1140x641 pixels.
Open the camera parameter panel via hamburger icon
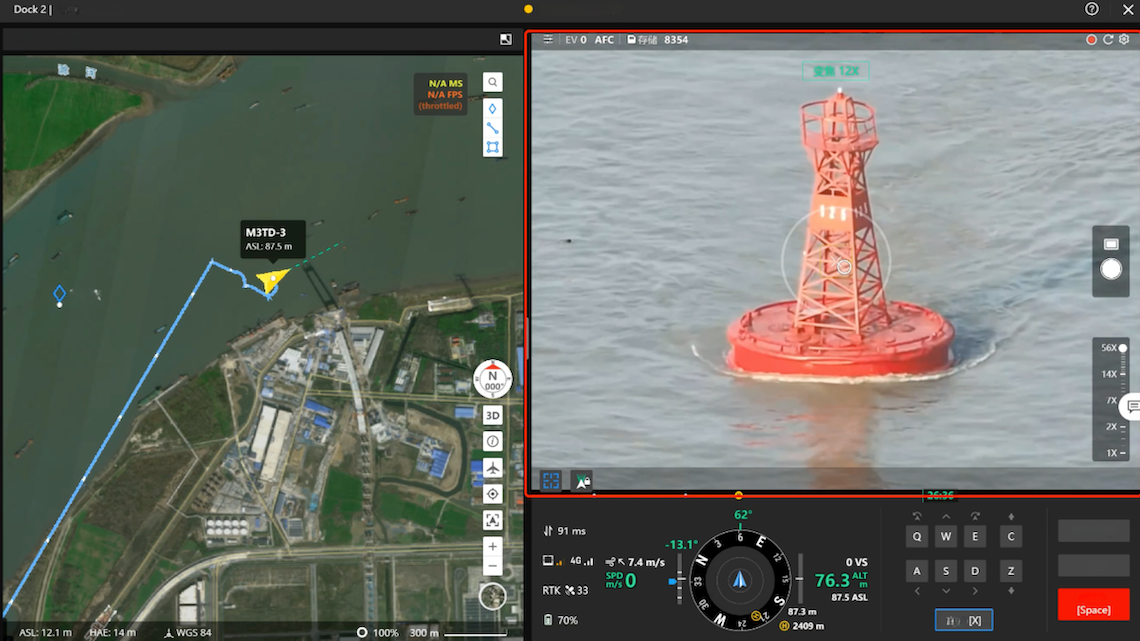pyautogui.click(x=547, y=39)
